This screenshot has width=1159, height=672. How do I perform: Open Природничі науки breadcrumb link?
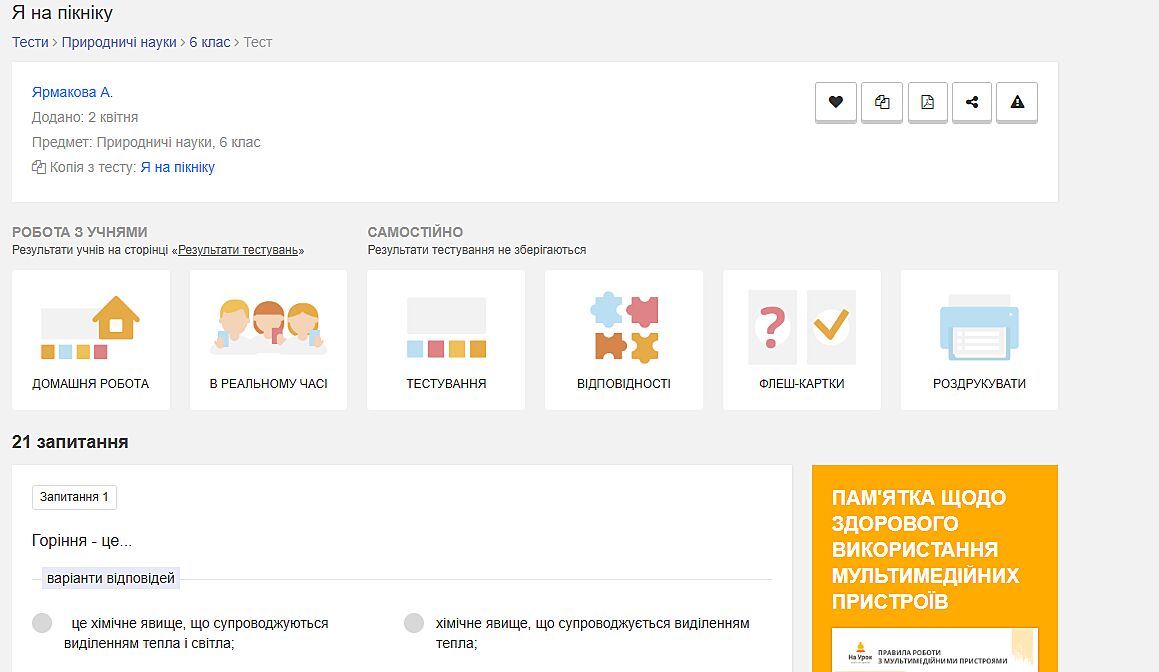[x=119, y=42]
